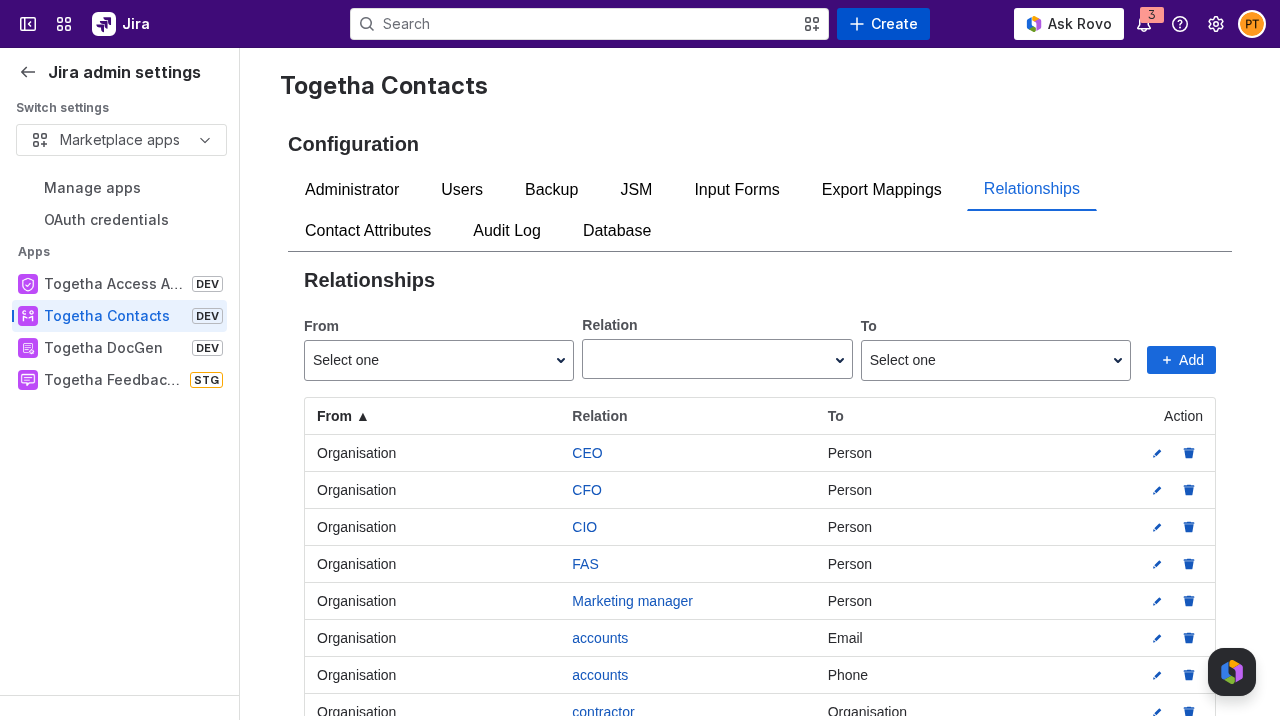Open the Marketplace apps settings dropdown
The width and height of the screenshot is (1280, 720).
121,140
